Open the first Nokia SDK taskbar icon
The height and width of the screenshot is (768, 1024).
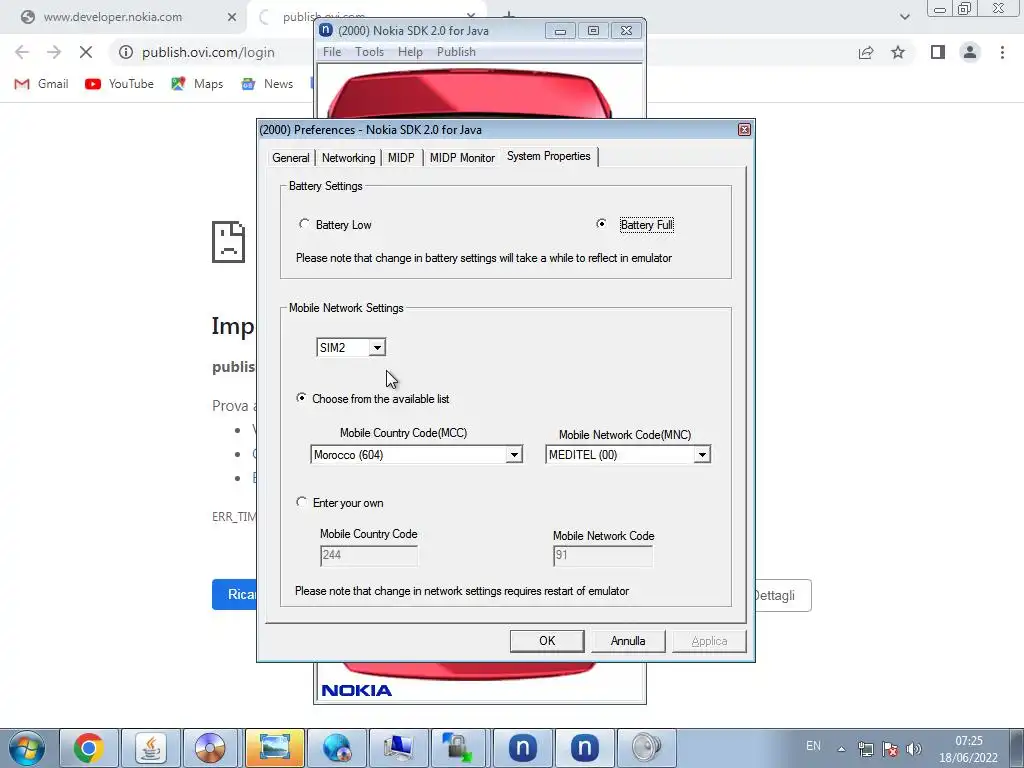pyautogui.click(x=522, y=748)
